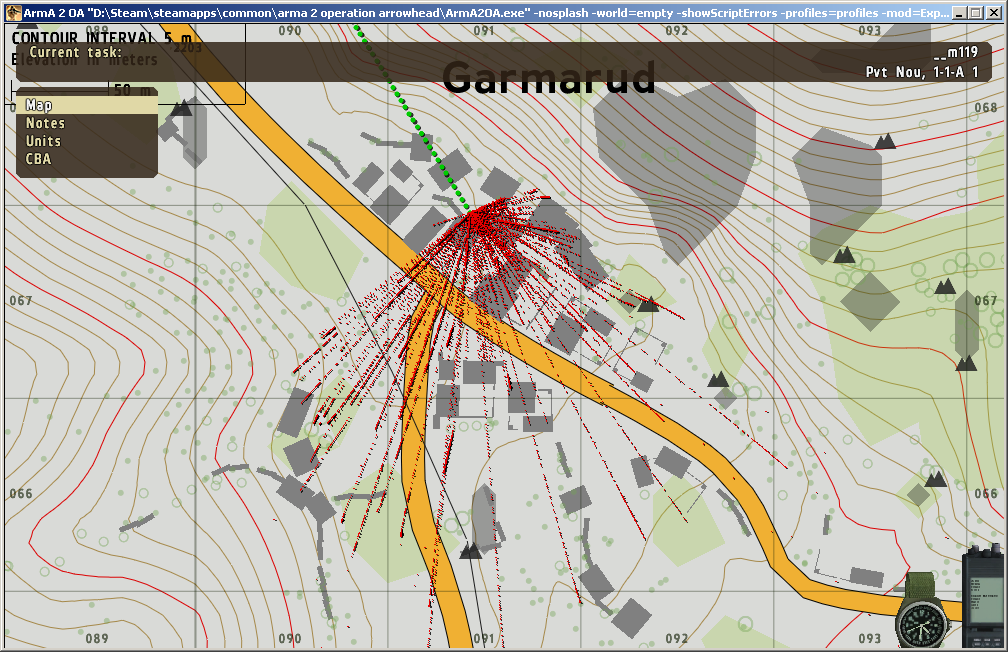Click the "Pvt Nou, 1-1-A 1" player label
Screen dimensions: 1008x652
pos(922,72)
